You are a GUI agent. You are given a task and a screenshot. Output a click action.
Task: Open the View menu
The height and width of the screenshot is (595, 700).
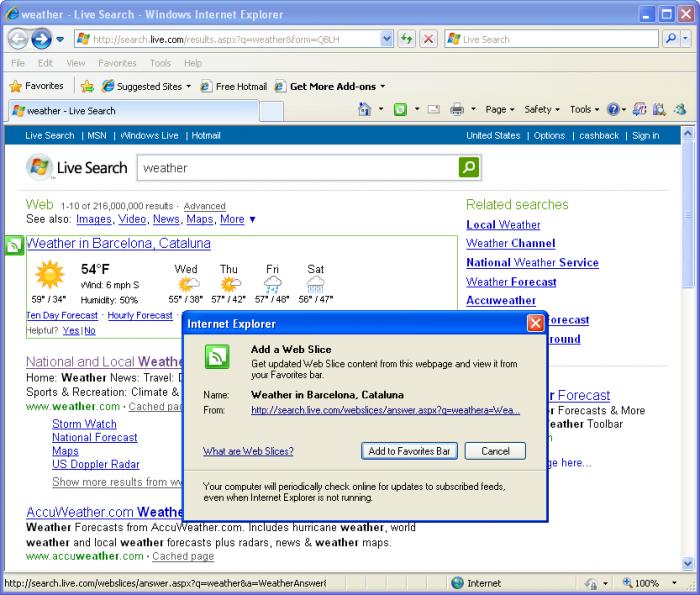pyautogui.click(x=76, y=63)
